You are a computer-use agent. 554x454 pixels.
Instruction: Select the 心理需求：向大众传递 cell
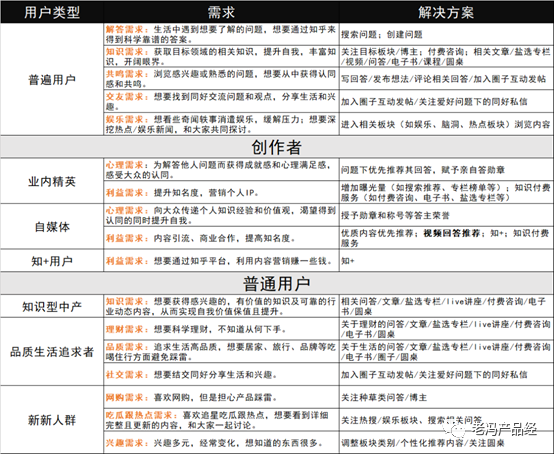pos(221,215)
